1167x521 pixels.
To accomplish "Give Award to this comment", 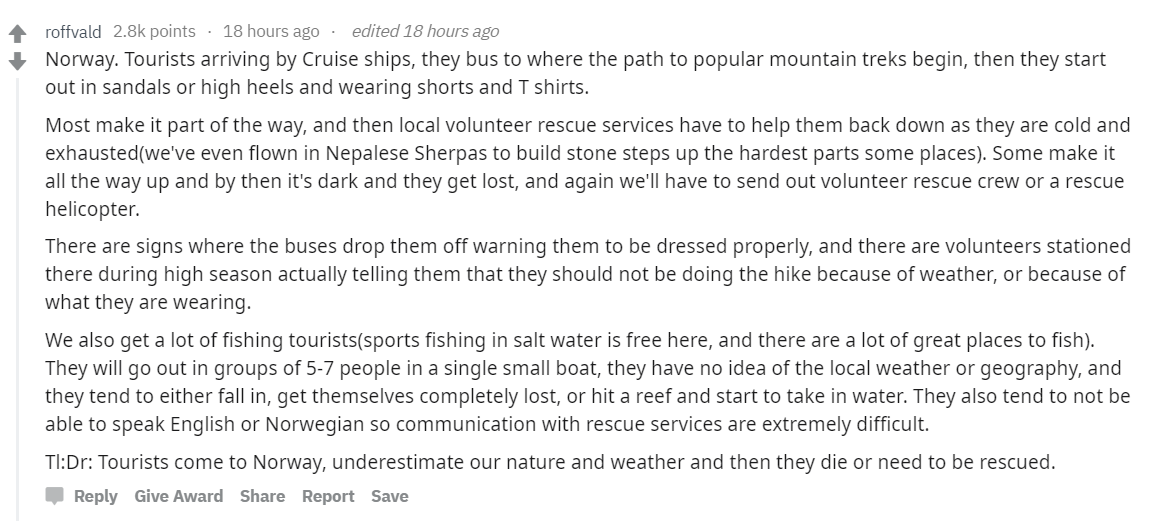I will click(x=179, y=496).
